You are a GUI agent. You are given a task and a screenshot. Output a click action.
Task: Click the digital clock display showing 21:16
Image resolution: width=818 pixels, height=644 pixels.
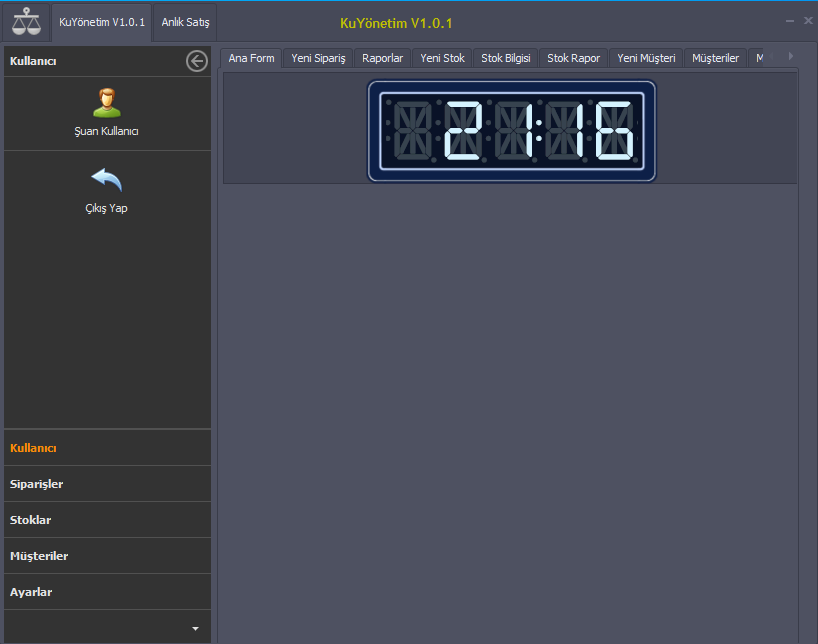tap(511, 128)
